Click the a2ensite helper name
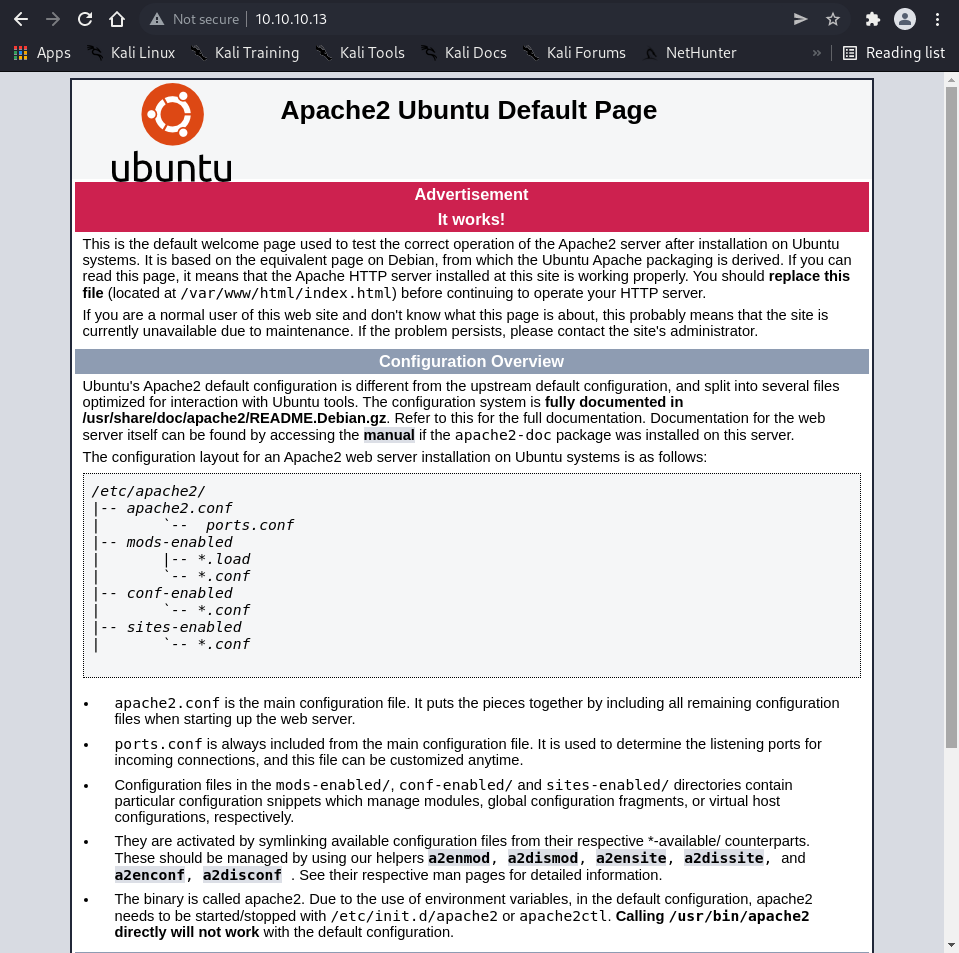This screenshot has height=953, width=959. click(x=631, y=858)
